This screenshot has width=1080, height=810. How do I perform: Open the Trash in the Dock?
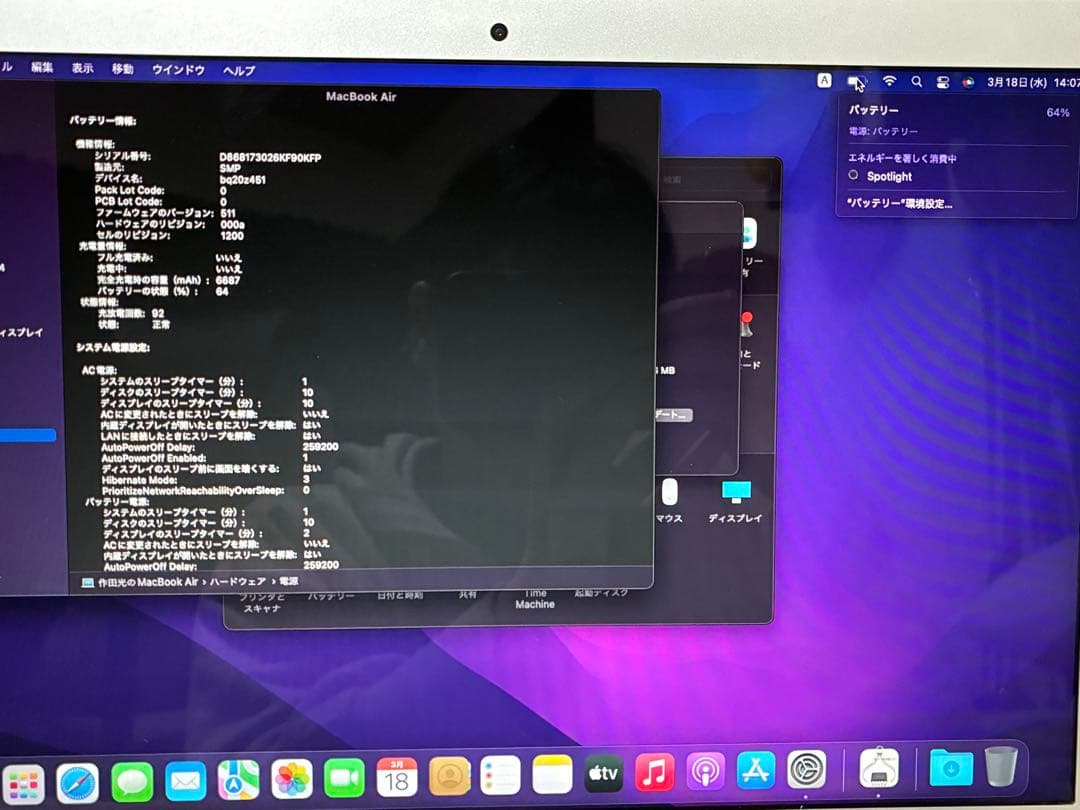point(1001,766)
